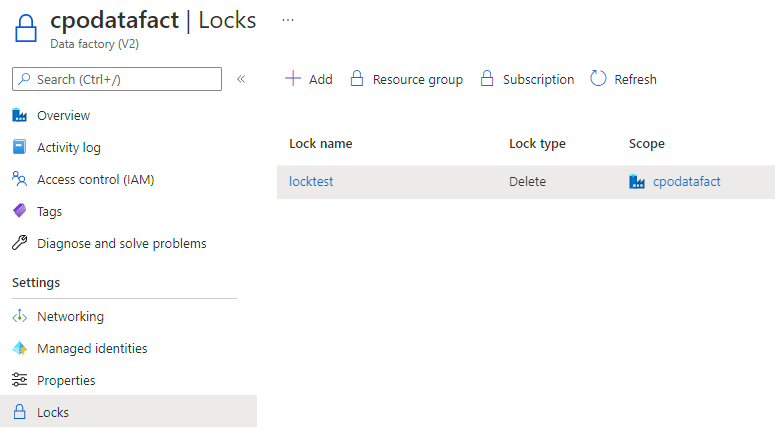Click the Resource group lock icon
775x430 pixels.
[357, 79]
